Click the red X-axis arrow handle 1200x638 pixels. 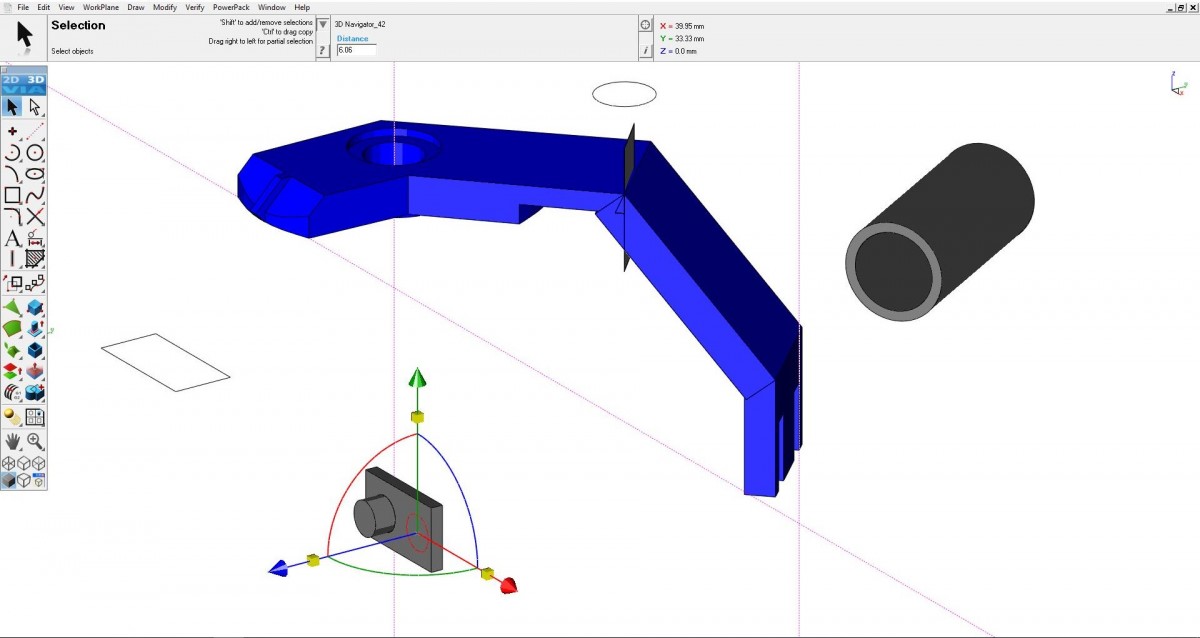pos(508,586)
